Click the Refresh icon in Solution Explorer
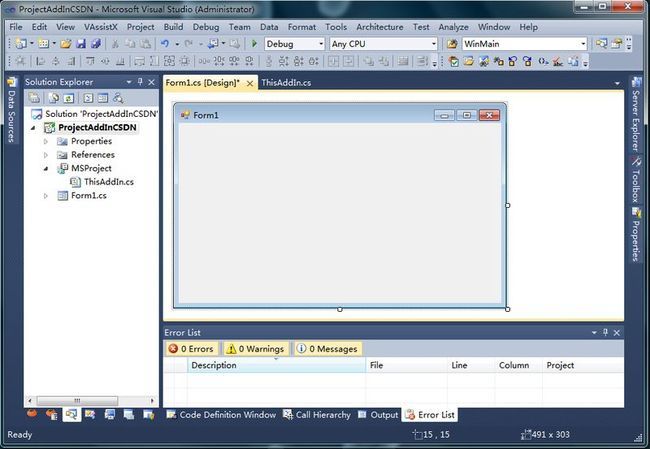This screenshot has height=449, width=650. click(x=69, y=98)
